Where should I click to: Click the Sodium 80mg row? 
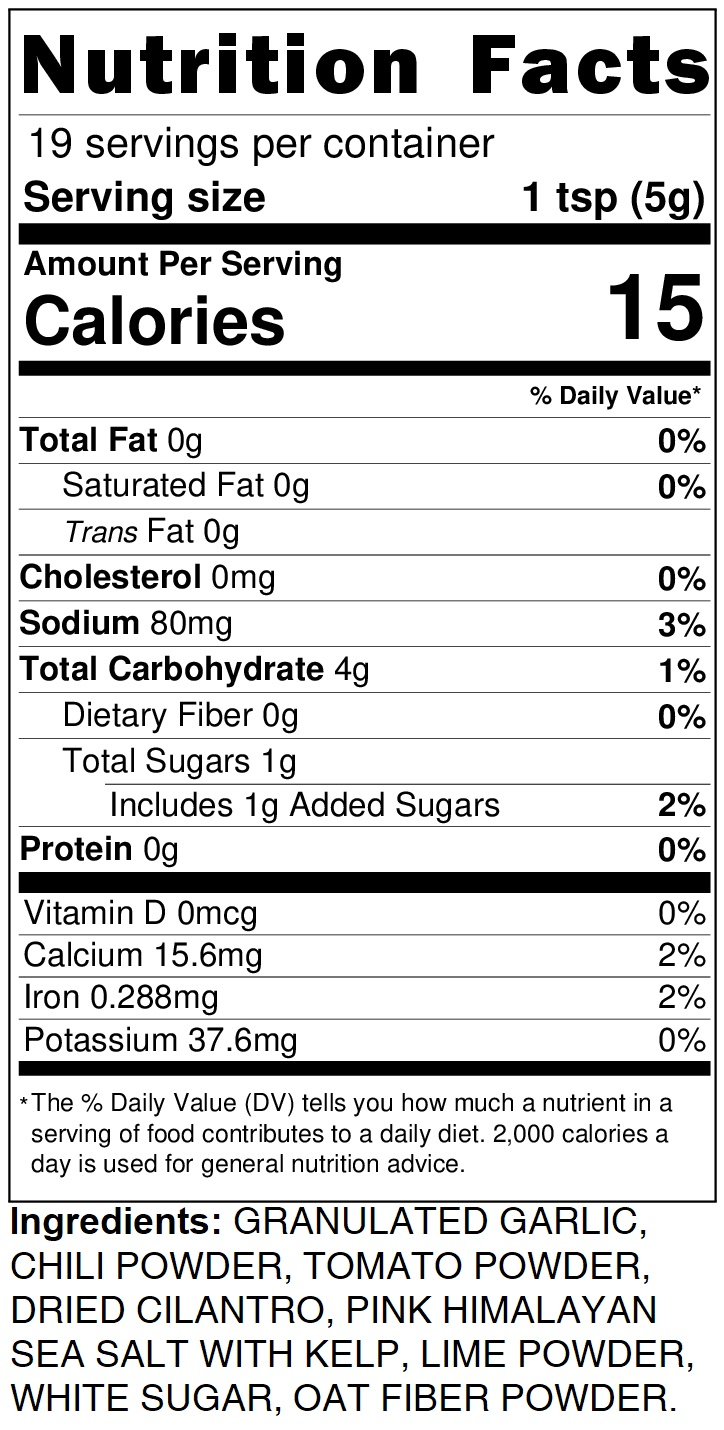(126, 624)
